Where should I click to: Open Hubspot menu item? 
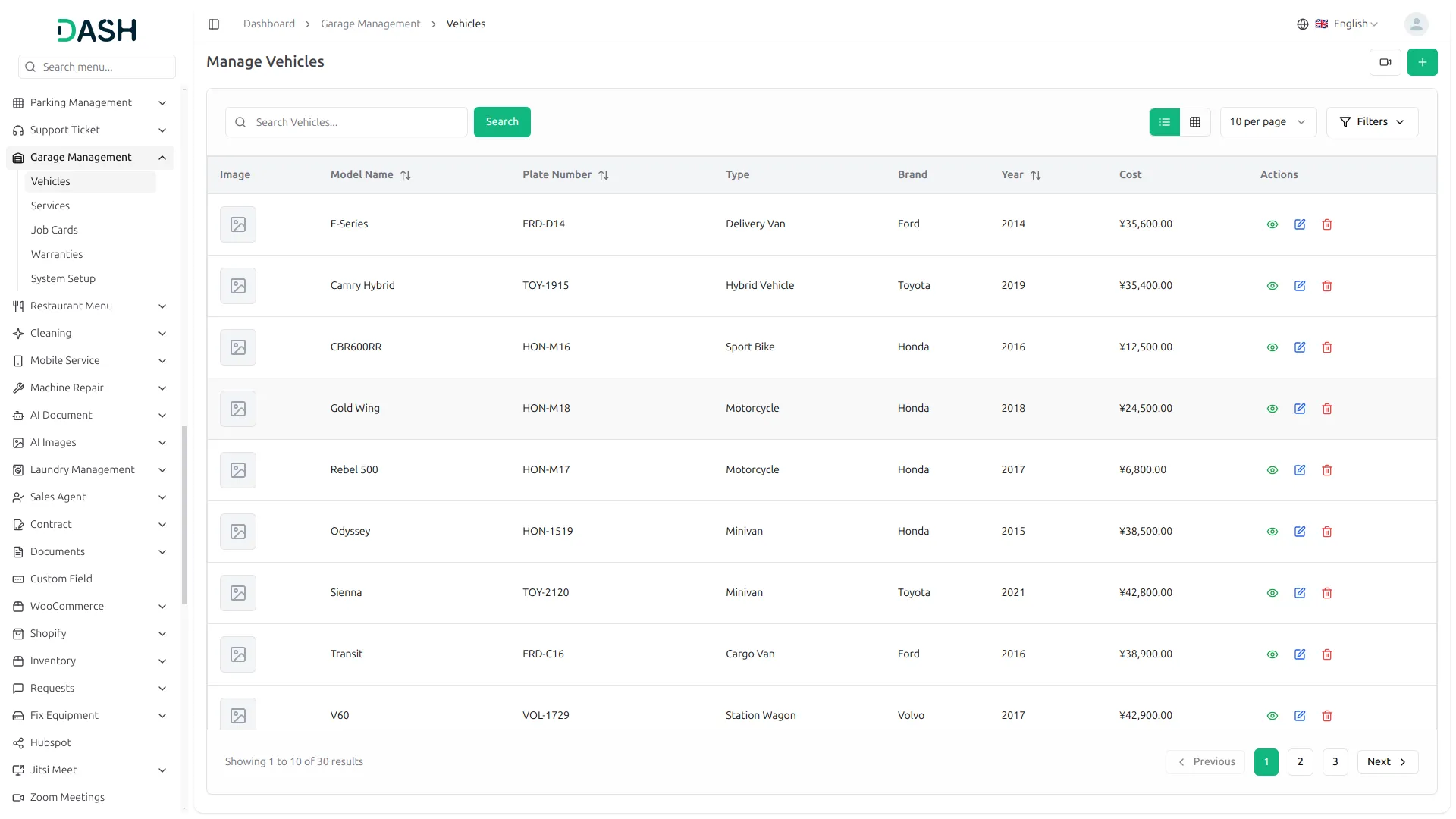pyautogui.click(x=90, y=743)
